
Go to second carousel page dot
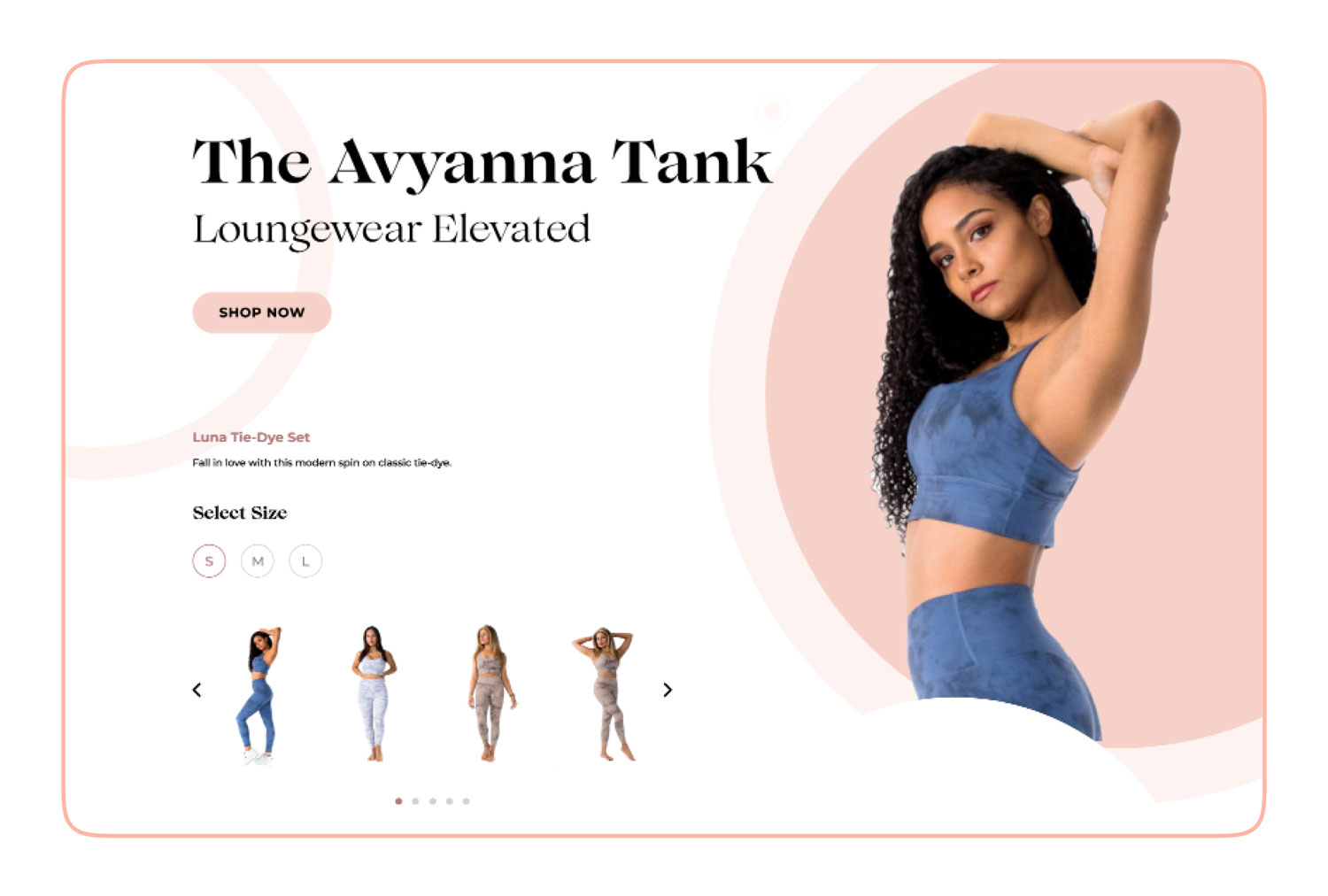point(415,801)
